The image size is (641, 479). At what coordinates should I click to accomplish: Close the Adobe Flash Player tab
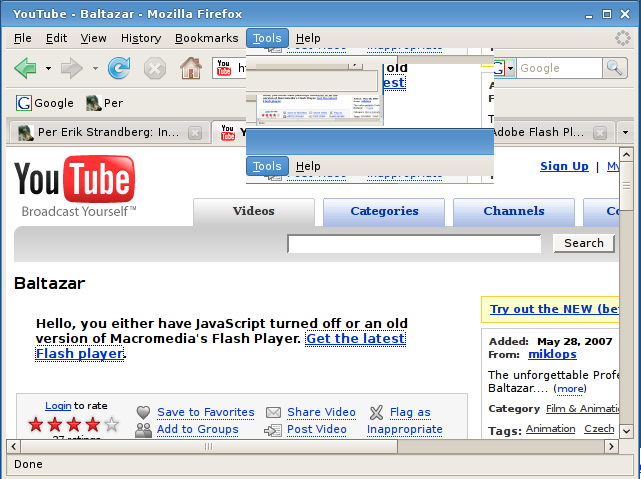pos(600,133)
